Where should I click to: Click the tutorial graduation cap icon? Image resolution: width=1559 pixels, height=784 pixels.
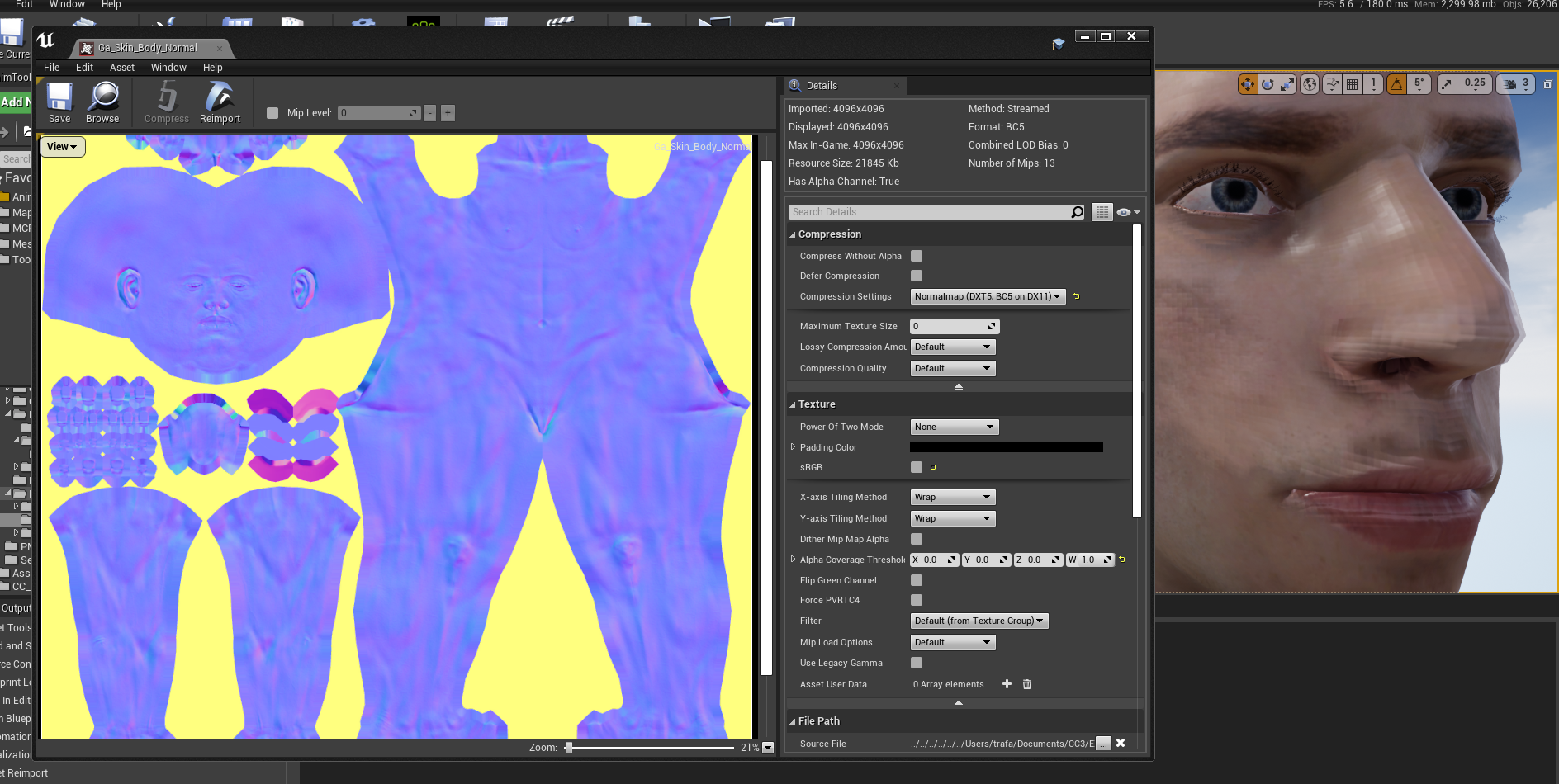click(1058, 44)
